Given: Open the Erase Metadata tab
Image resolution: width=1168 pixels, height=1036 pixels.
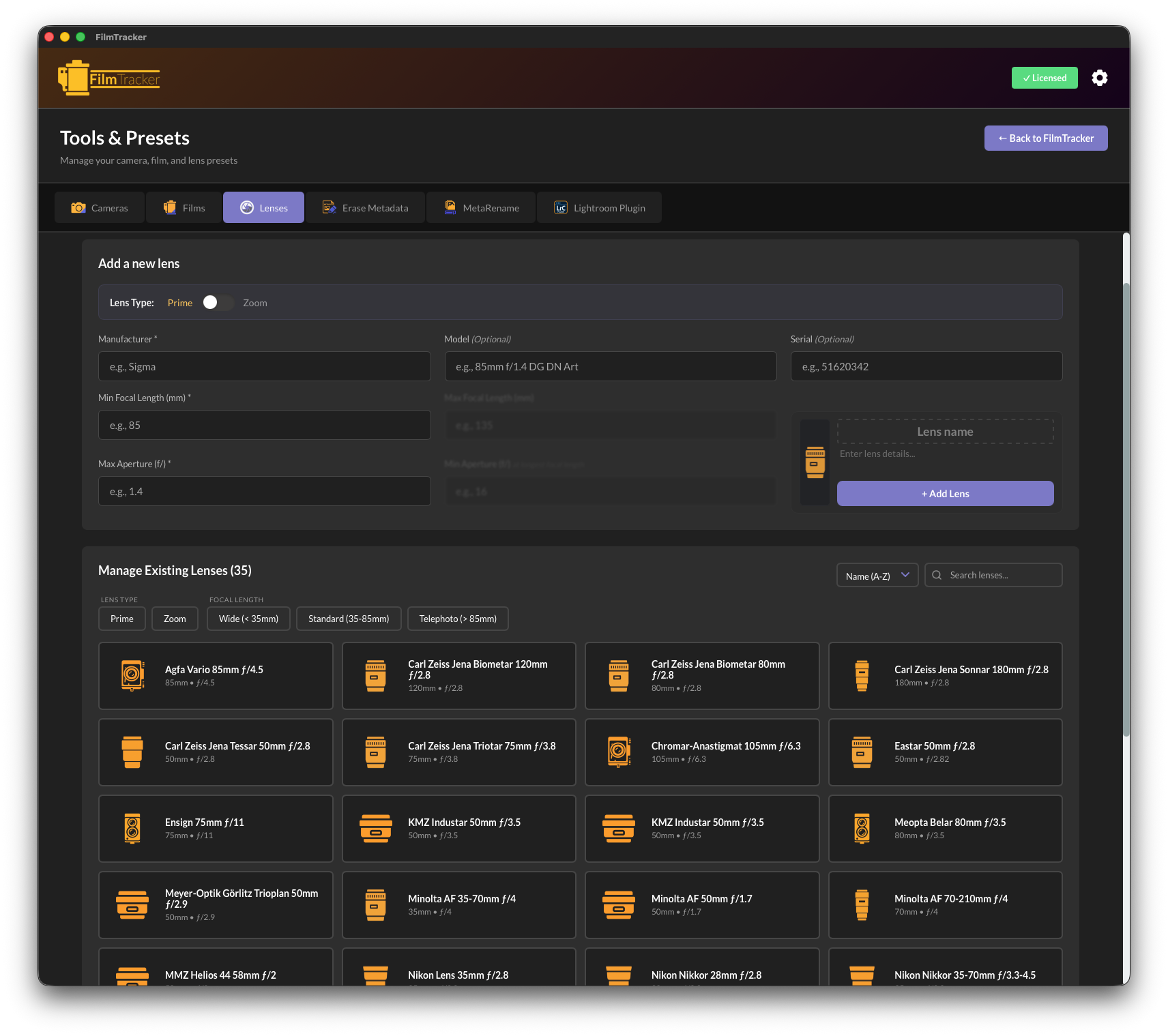Looking at the screenshot, I should [x=366, y=208].
